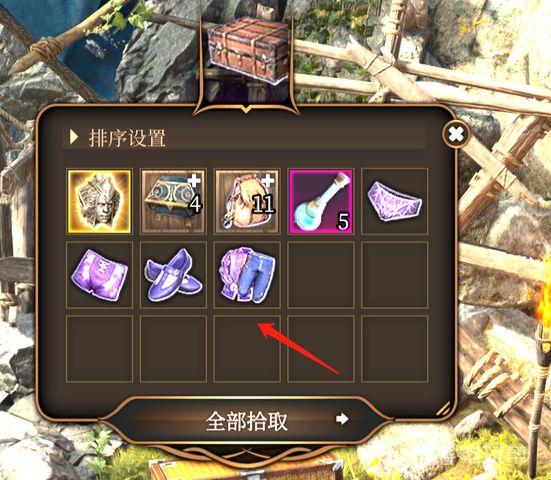Click the empty slot the red arrow points to
Viewport: 551px width, 480px height.
[x=247, y=349]
